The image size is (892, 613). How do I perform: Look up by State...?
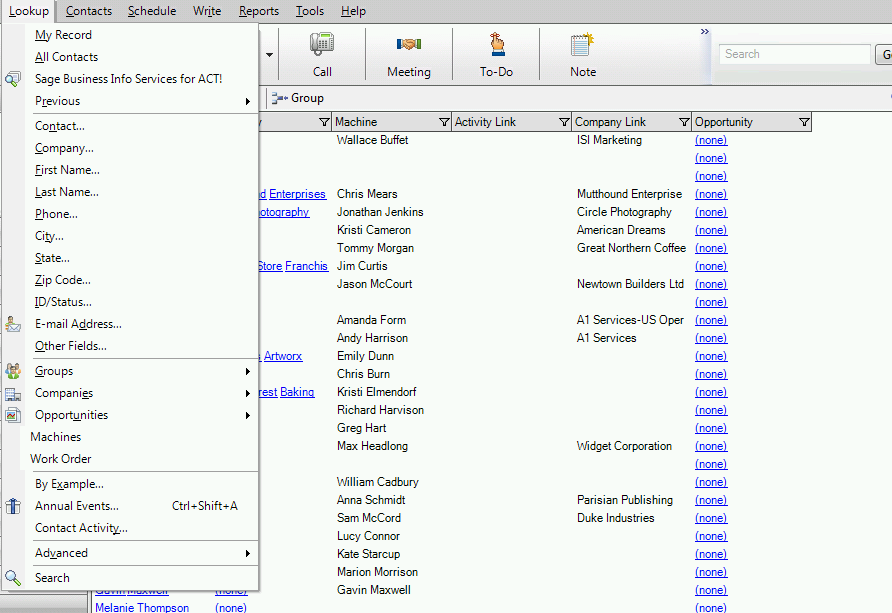[52, 259]
